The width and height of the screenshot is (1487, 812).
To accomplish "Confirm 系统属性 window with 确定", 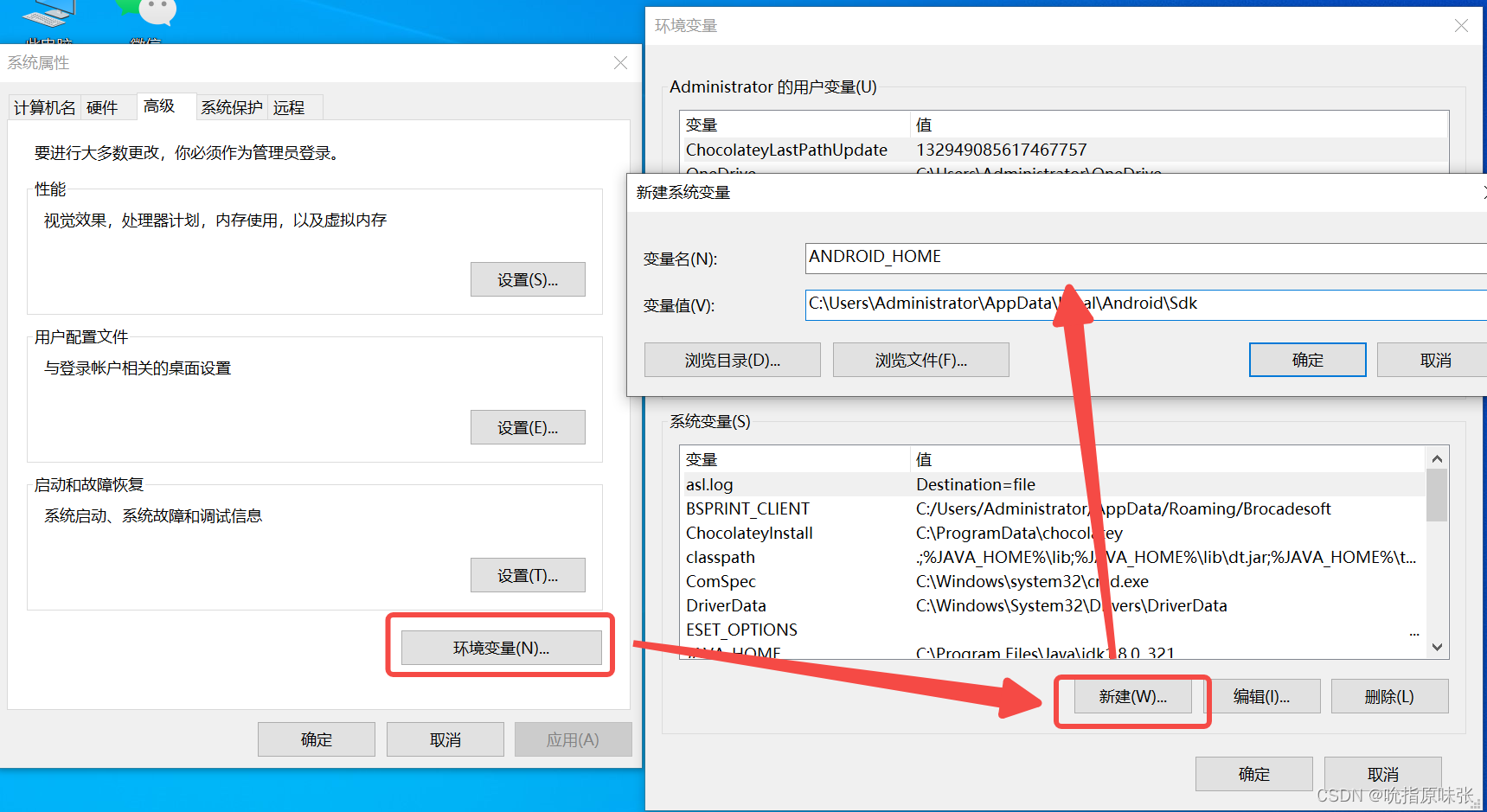I will click(x=317, y=739).
